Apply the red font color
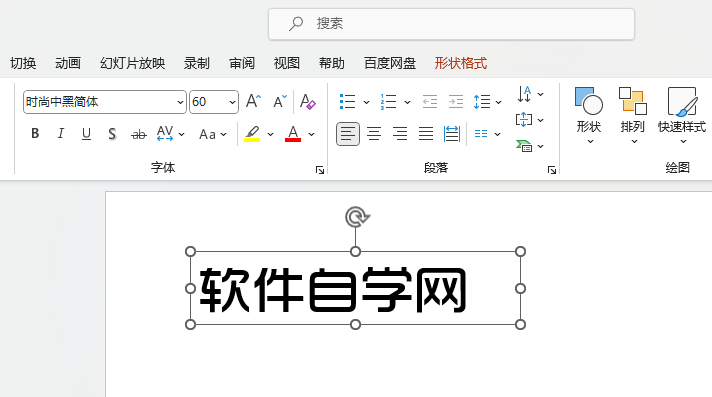712x397 pixels. pos(293,134)
